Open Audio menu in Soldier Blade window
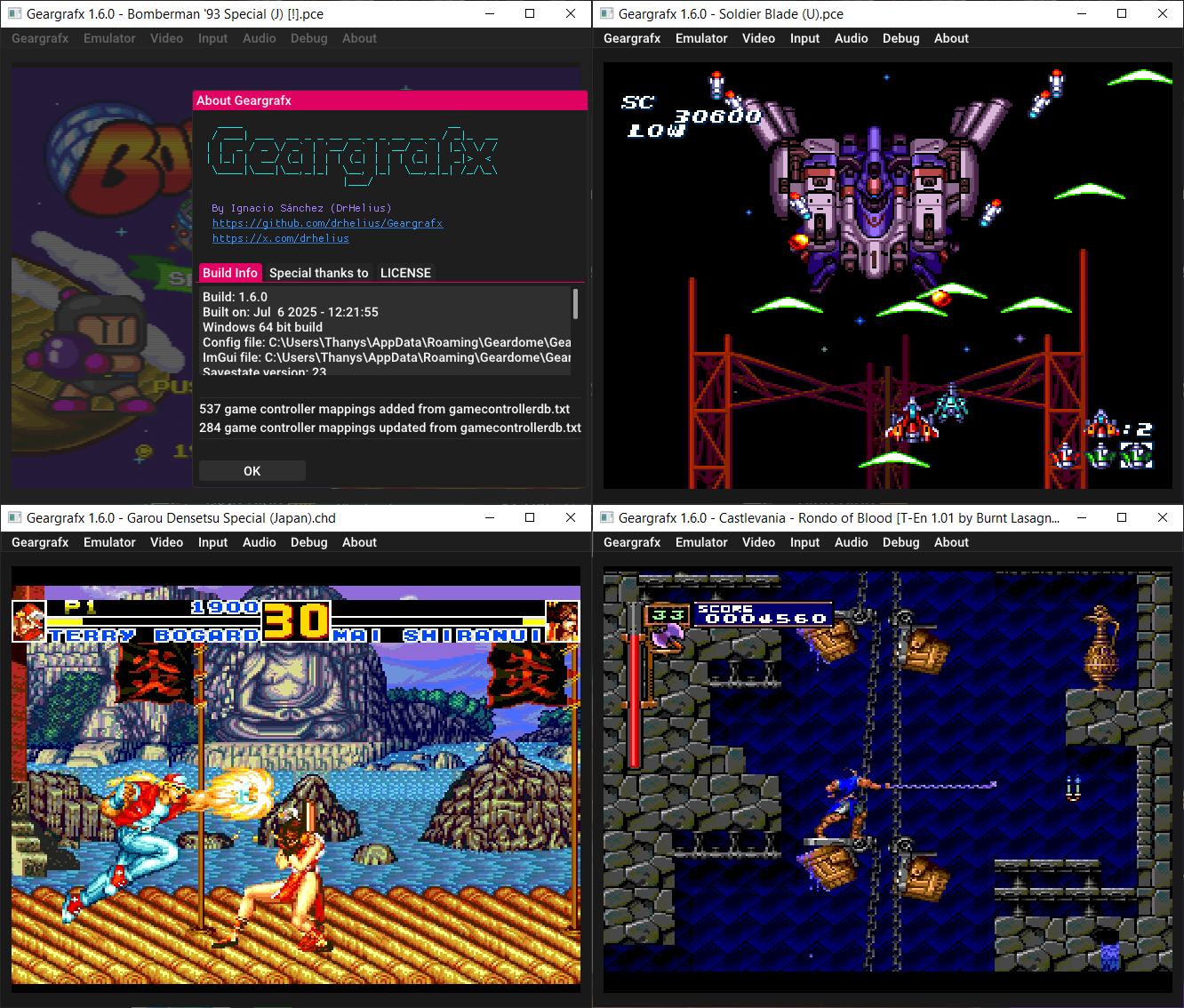Image resolution: width=1184 pixels, height=1008 pixels. pos(852,38)
